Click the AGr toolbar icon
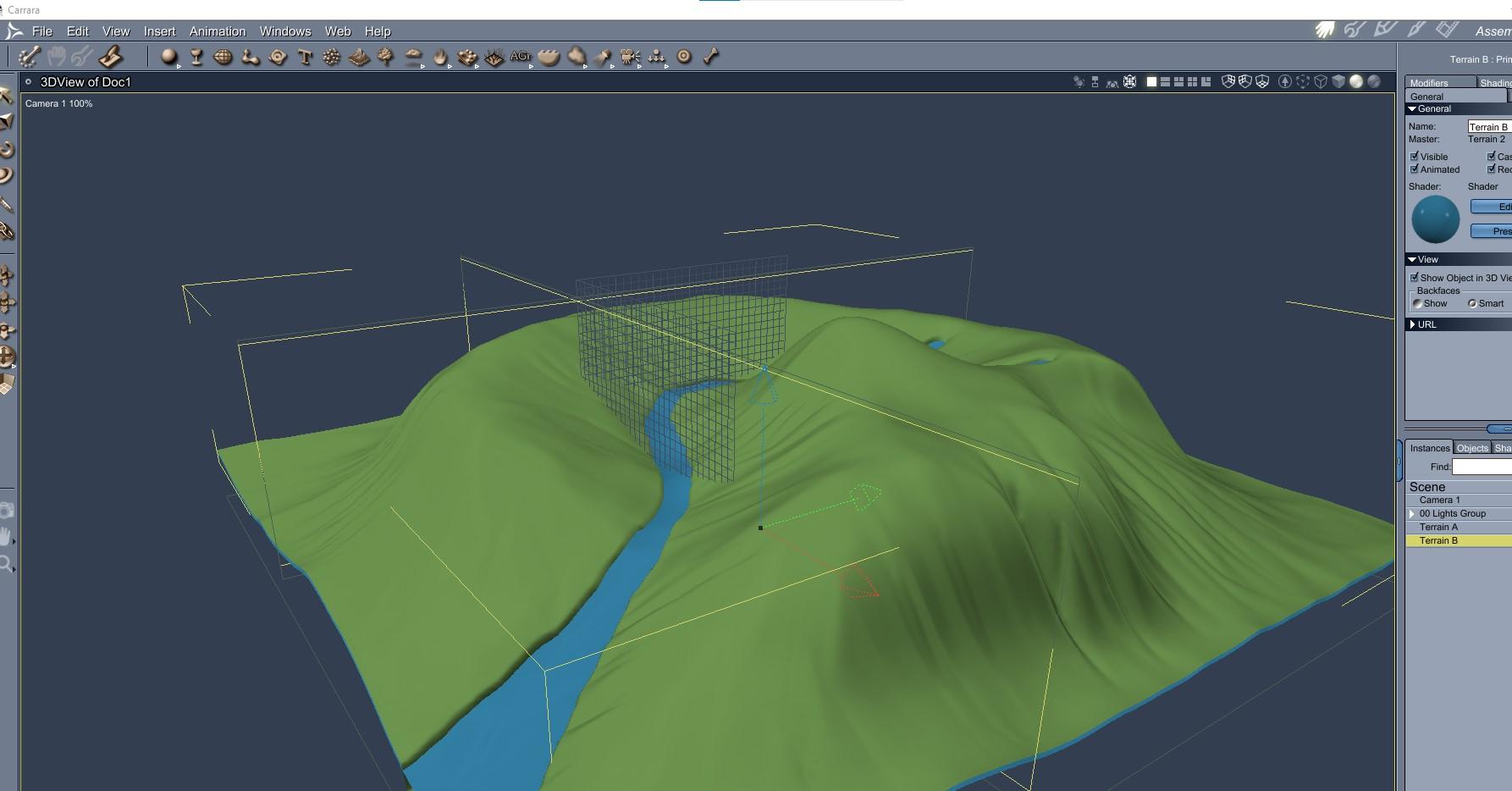 coord(521,57)
